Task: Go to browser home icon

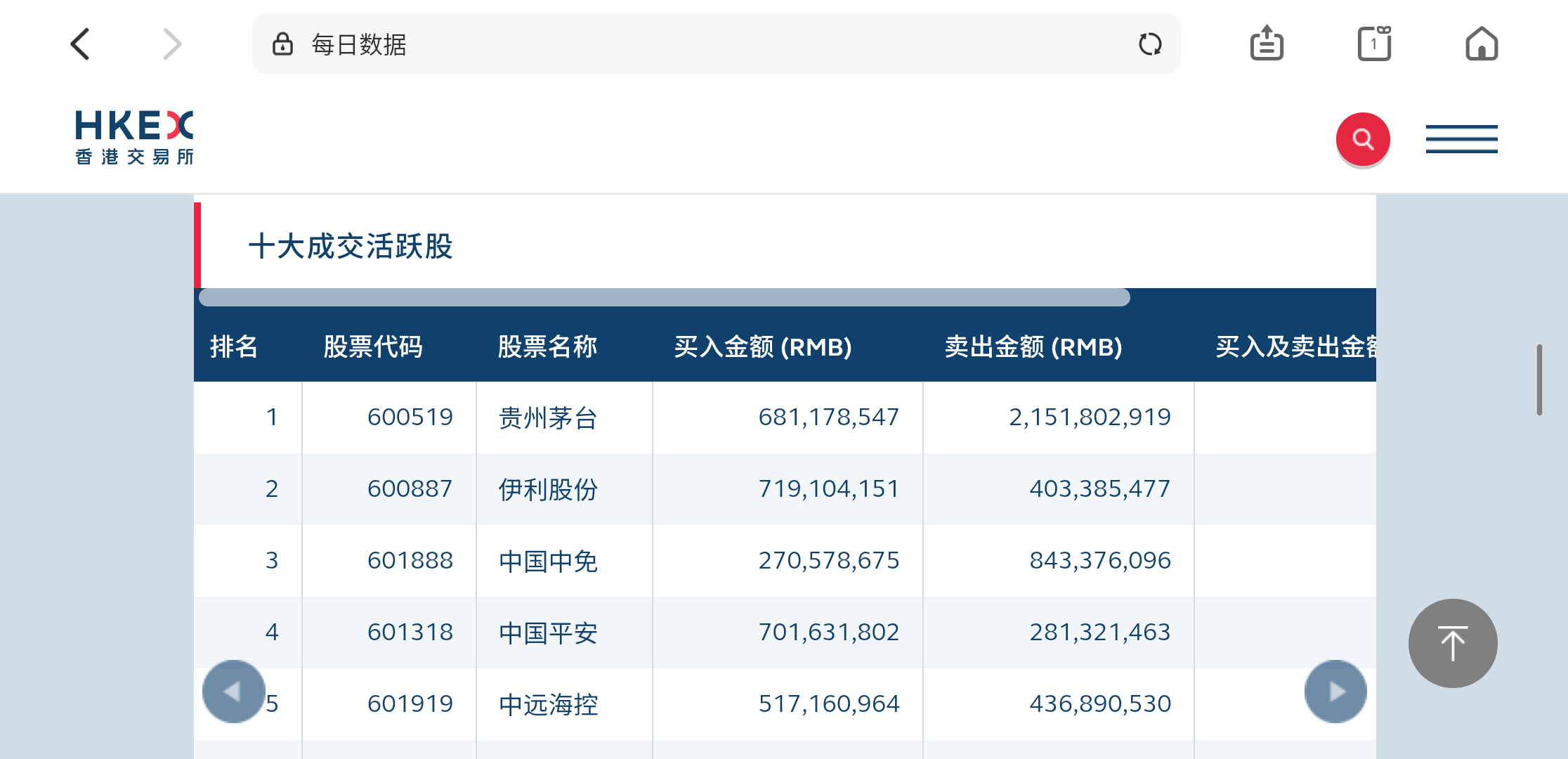Action: (1481, 44)
